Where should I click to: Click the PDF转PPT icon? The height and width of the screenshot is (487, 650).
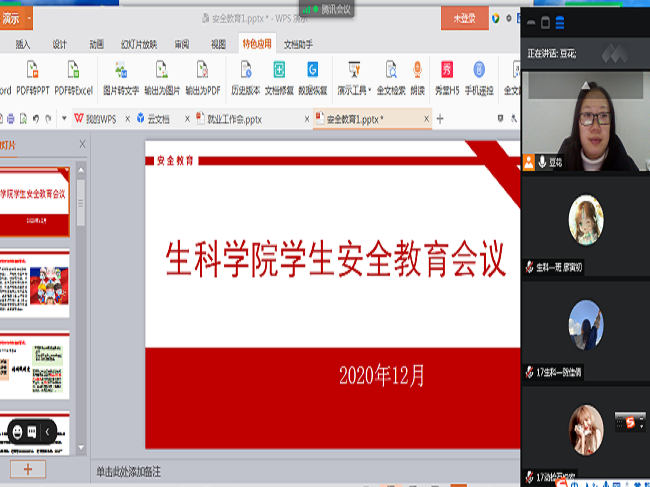[33, 70]
